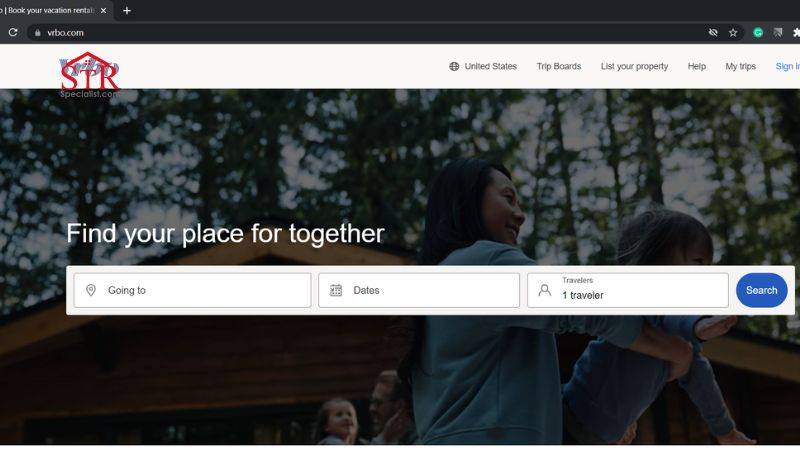The height and width of the screenshot is (450, 800).
Task: Click the Vrbo logo in the header
Action: coord(88,72)
